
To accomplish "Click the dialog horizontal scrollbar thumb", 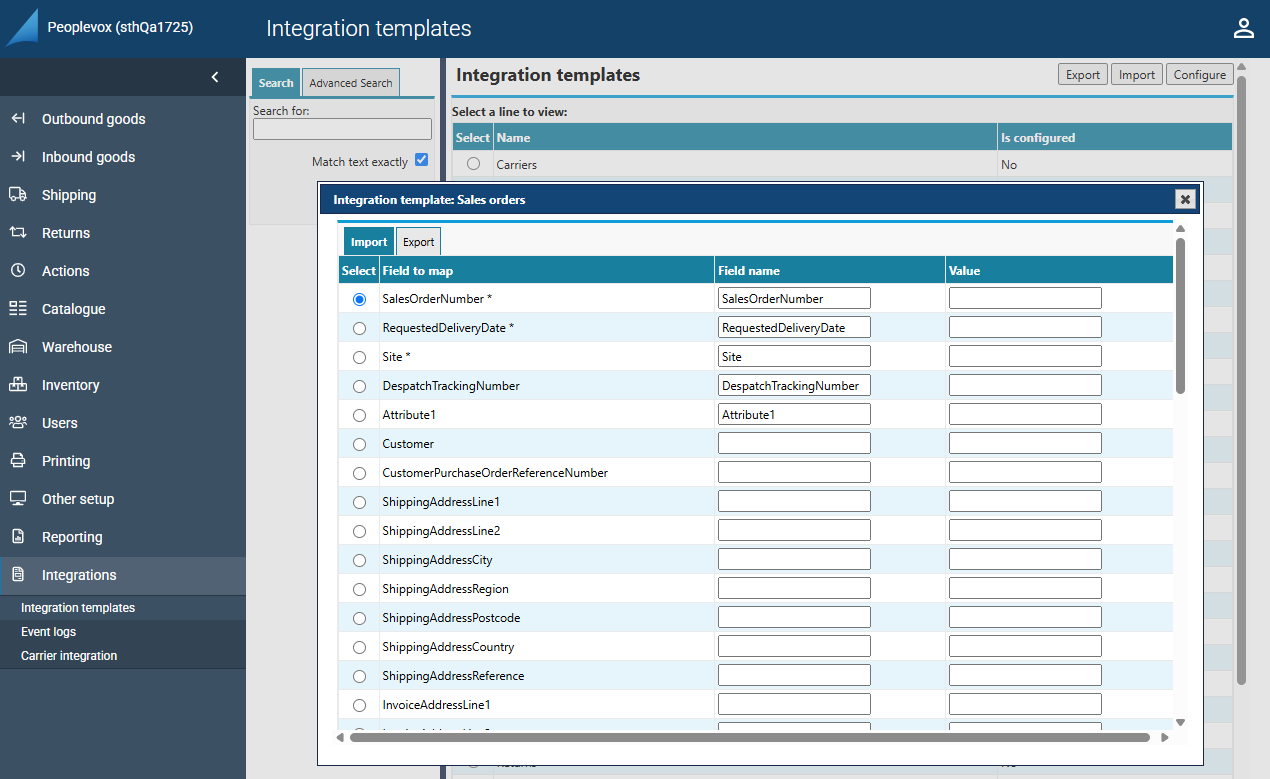I will (748, 738).
